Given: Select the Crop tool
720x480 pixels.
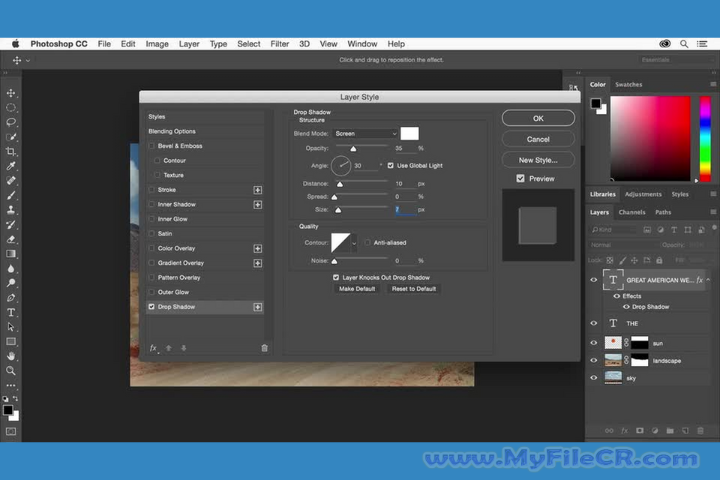Looking at the screenshot, I should 11,152.
